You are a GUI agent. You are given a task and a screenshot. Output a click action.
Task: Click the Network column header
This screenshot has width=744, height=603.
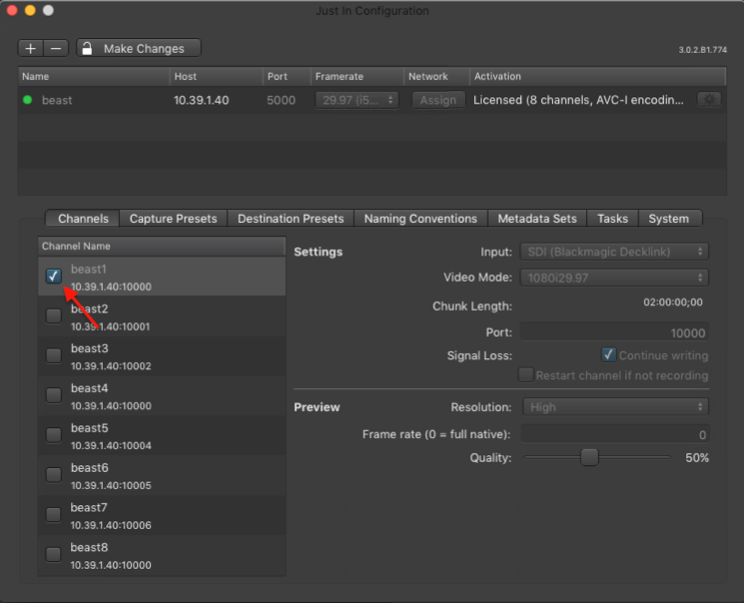(x=437, y=76)
